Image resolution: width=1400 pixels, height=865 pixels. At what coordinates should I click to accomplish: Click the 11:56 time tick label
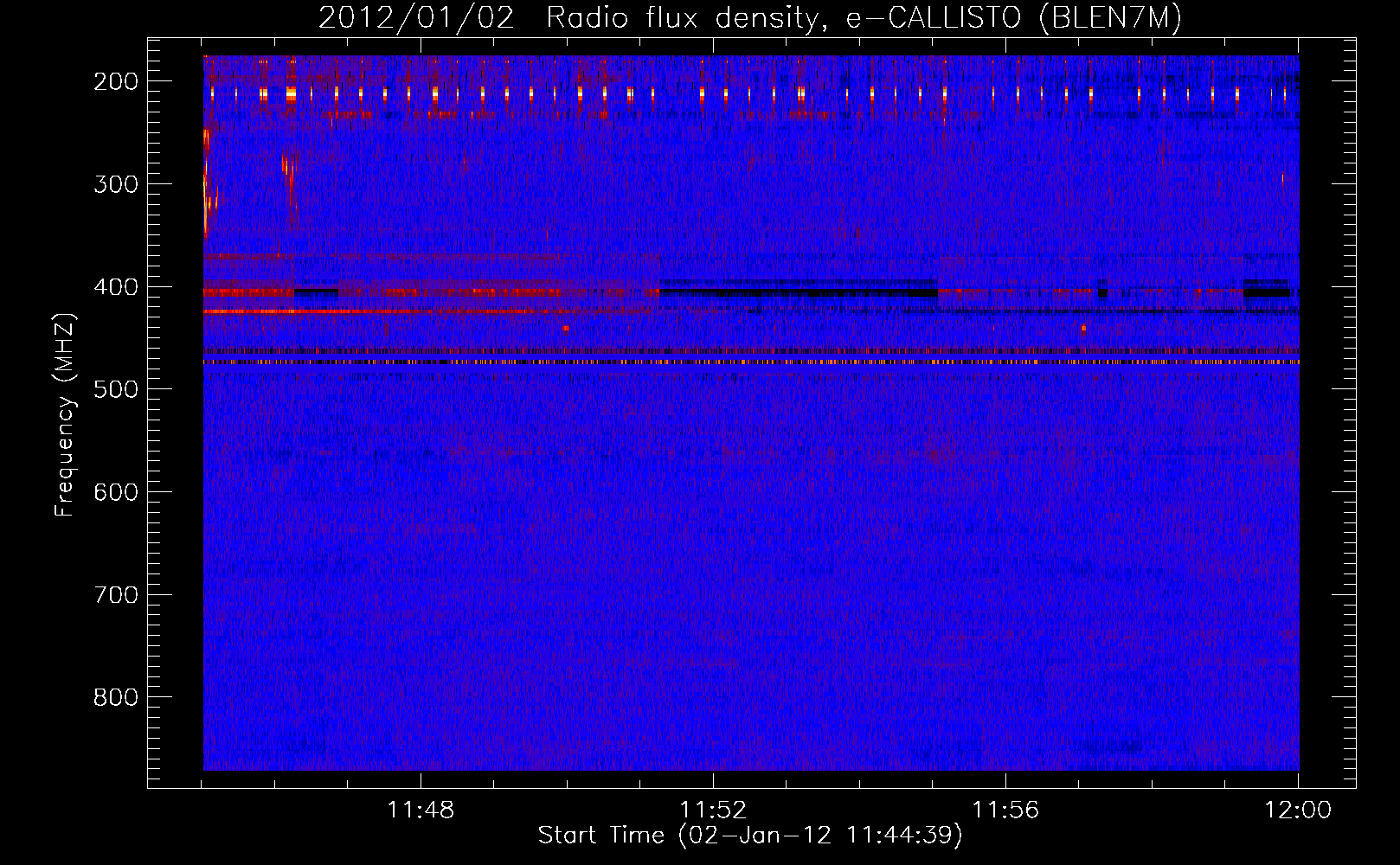[x=1005, y=811]
